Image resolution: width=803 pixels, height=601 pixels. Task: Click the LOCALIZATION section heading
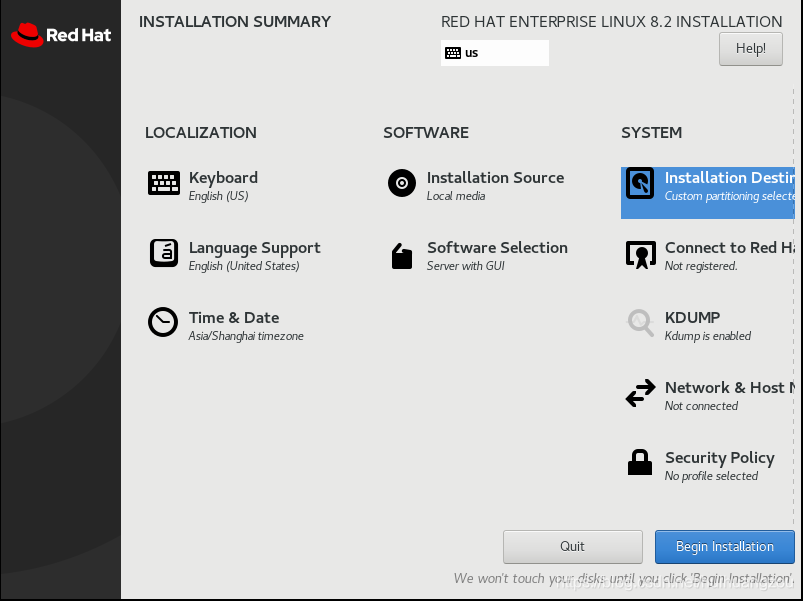click(x=201, y=133)
